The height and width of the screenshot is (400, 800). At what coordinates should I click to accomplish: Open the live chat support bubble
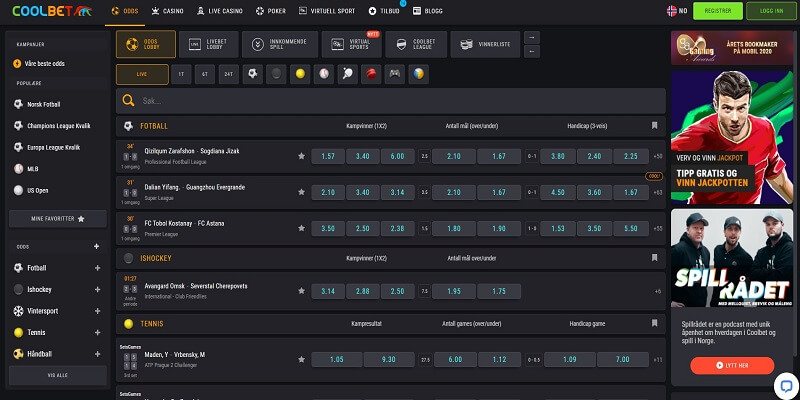[x=786, y=386]
